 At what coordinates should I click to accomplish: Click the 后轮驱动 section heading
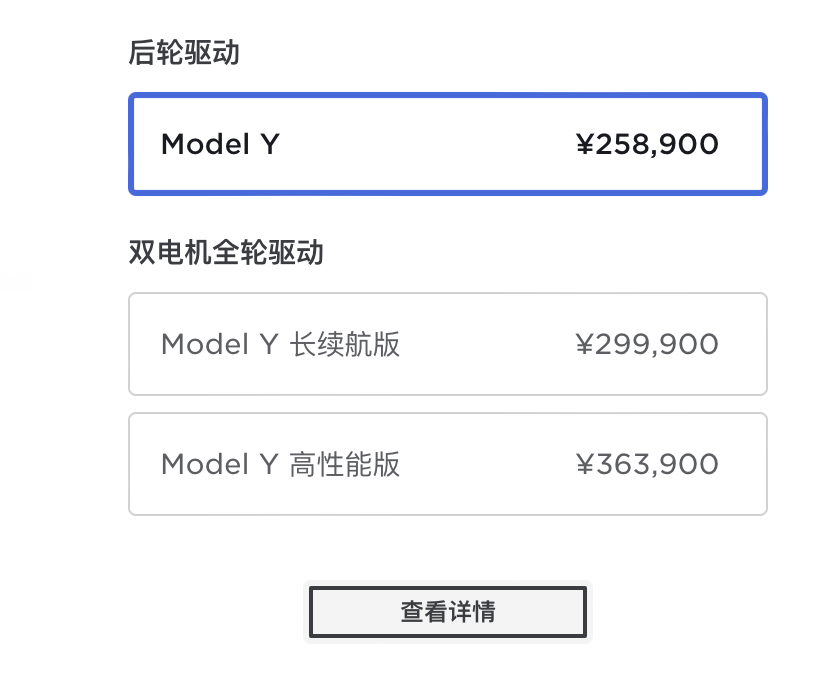[184, 53]
